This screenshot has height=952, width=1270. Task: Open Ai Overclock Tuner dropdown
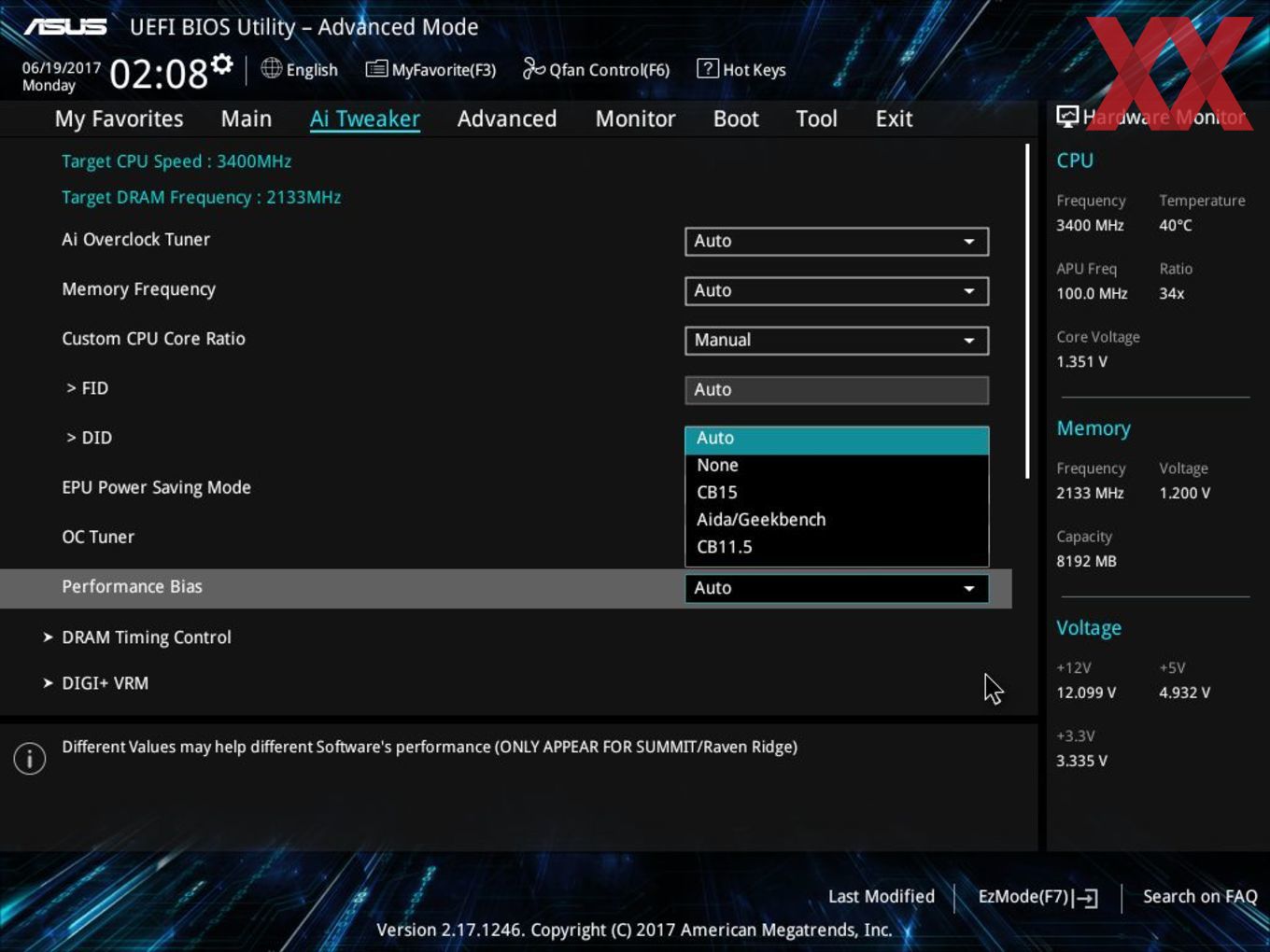click(x=837, y=241)
